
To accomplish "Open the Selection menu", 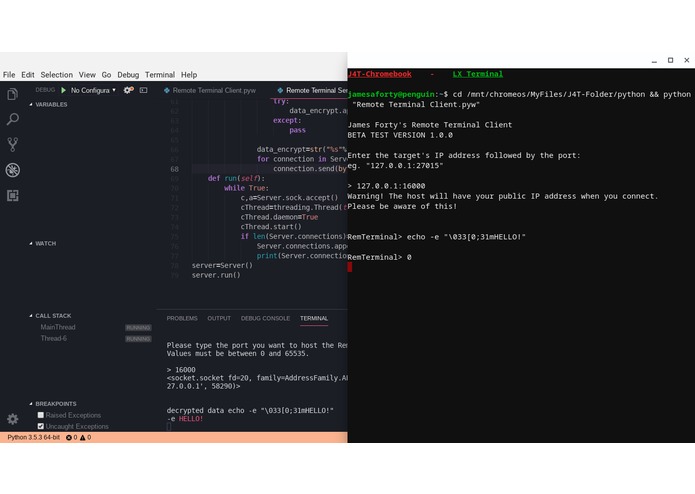I will 57,75.
